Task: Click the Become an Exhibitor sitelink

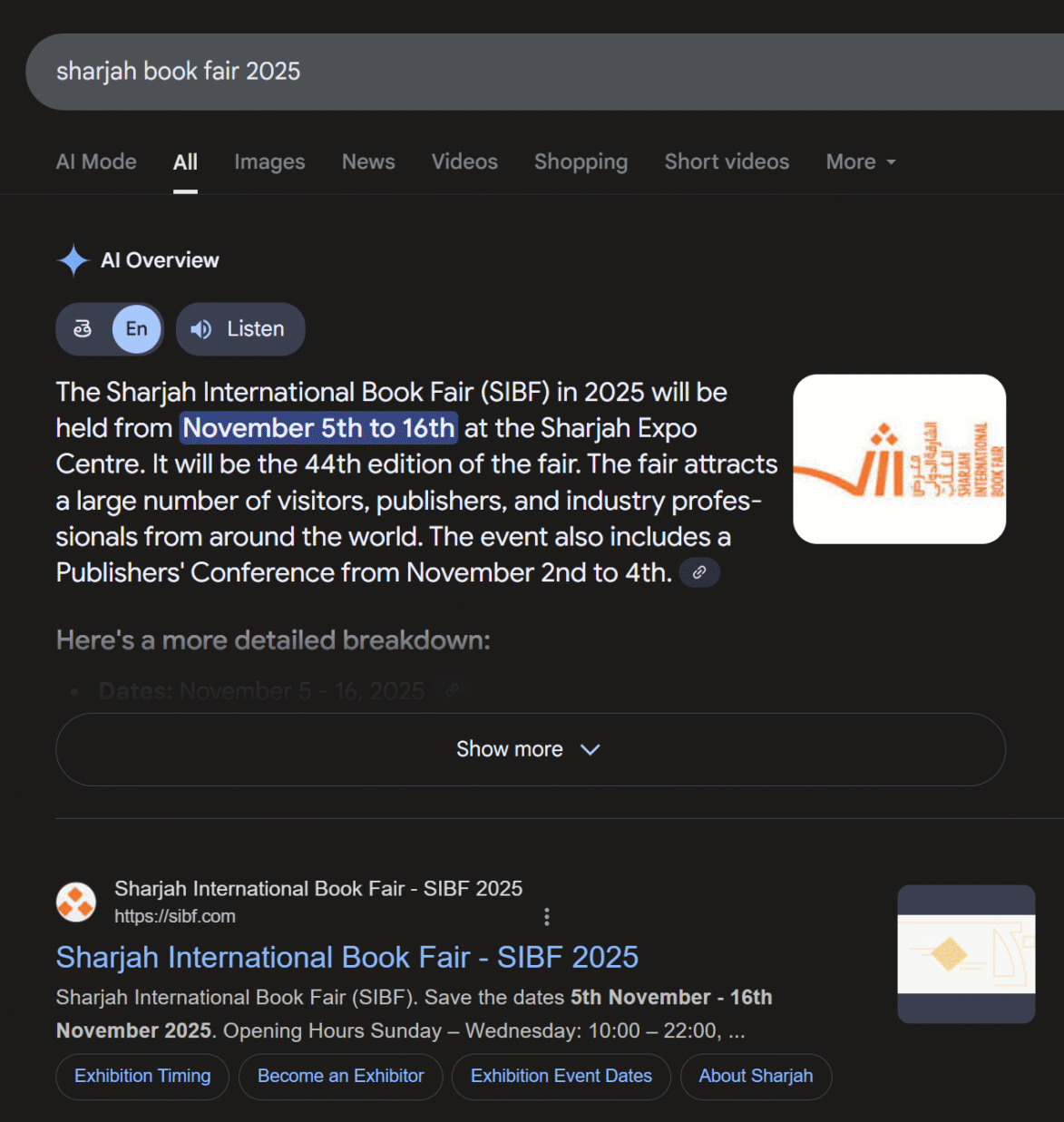Action: [340, 1077]
